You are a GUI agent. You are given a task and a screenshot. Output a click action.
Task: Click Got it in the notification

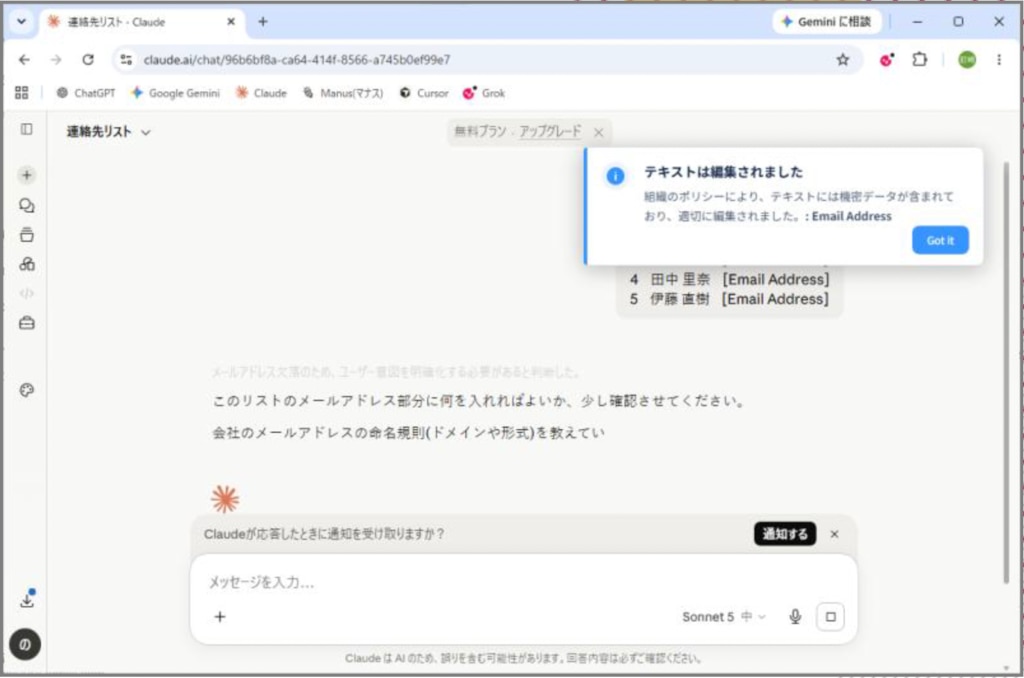[940, 240]
